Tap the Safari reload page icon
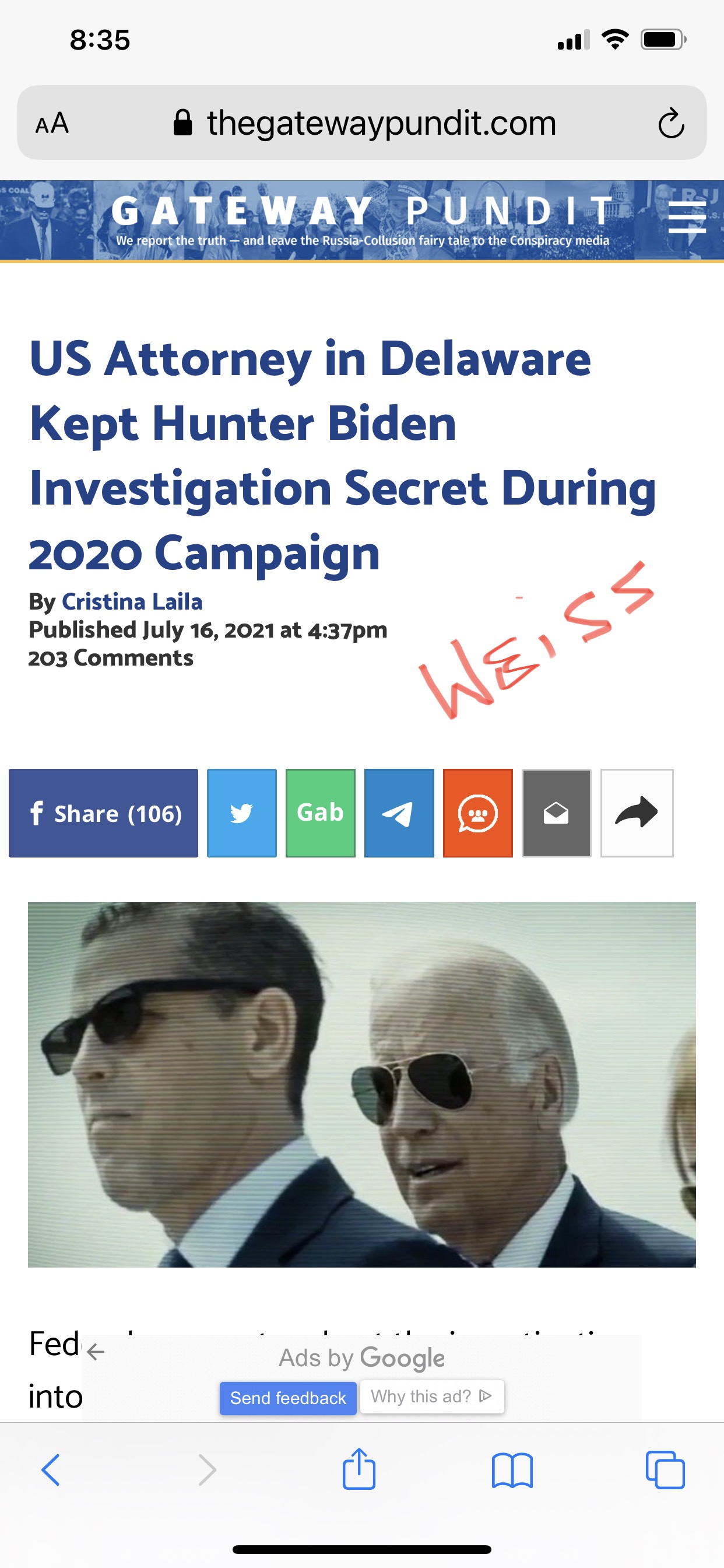The height and width of the screenshot is (1568, 724). coord(671,123)
